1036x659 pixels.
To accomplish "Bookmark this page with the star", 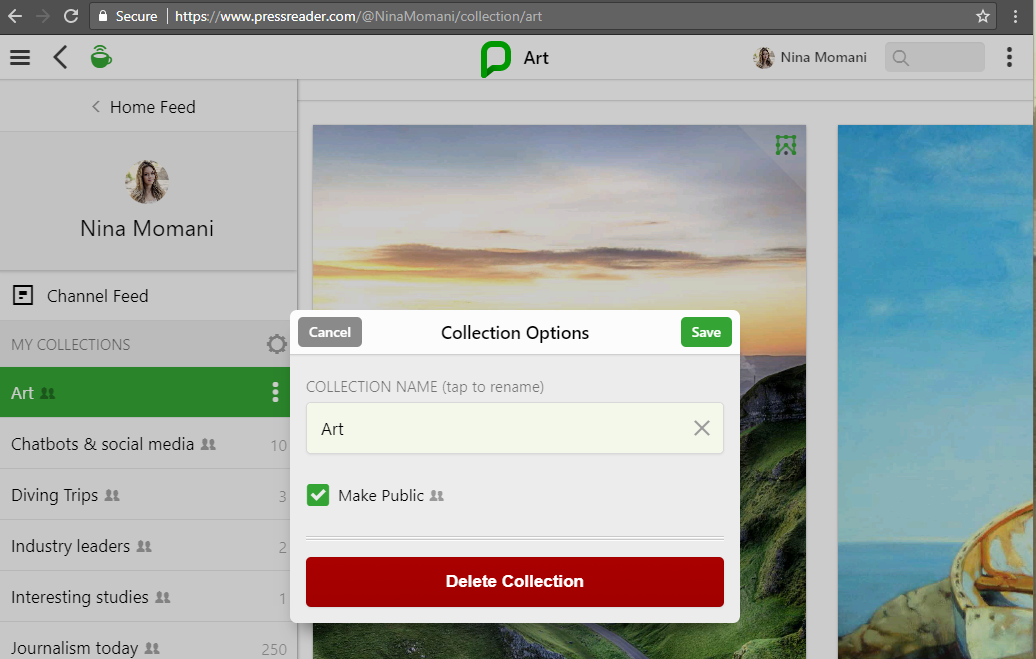I will click(982, 16).
